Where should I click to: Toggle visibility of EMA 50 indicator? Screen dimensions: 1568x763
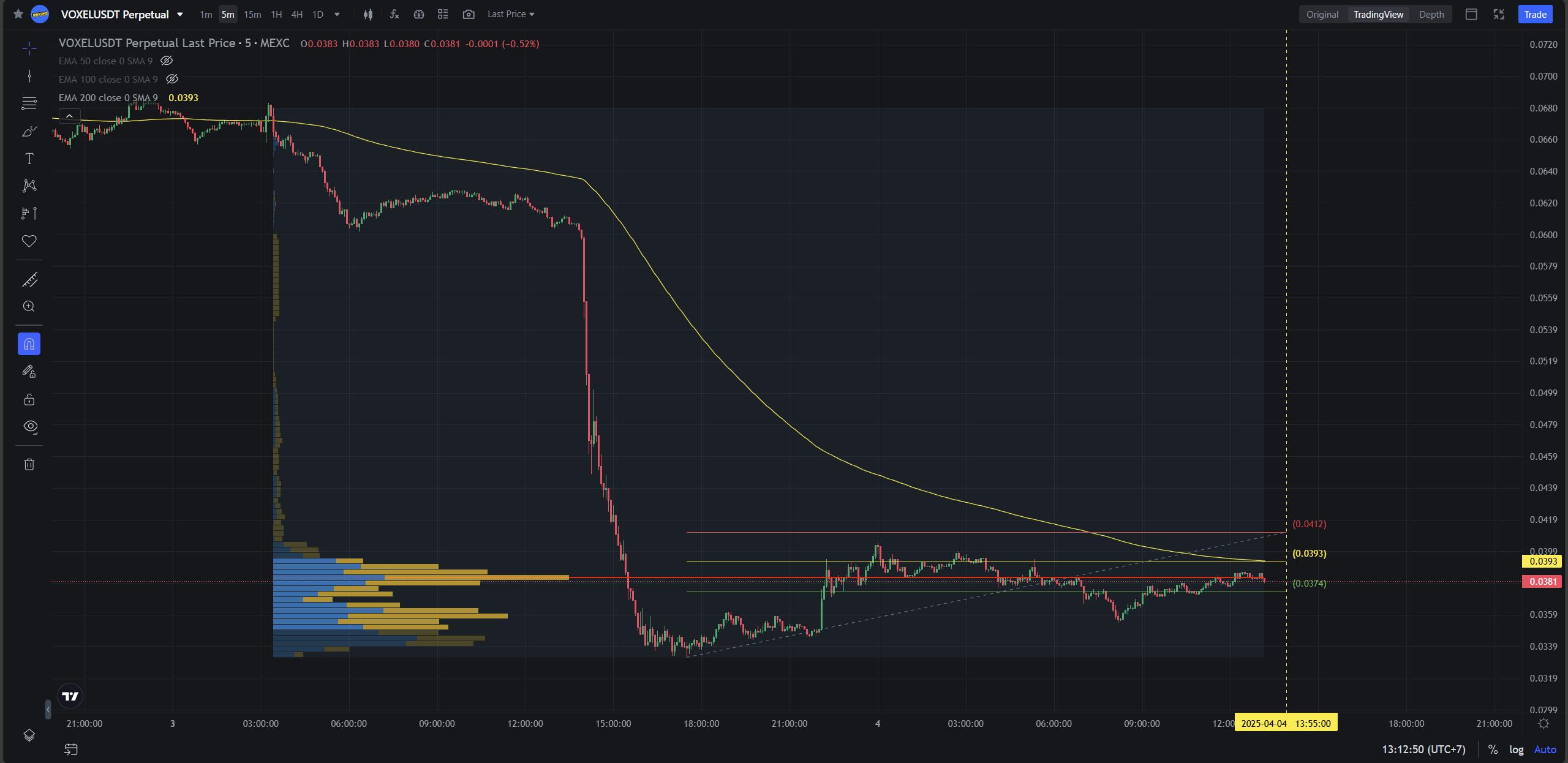[x=167, y=61]
